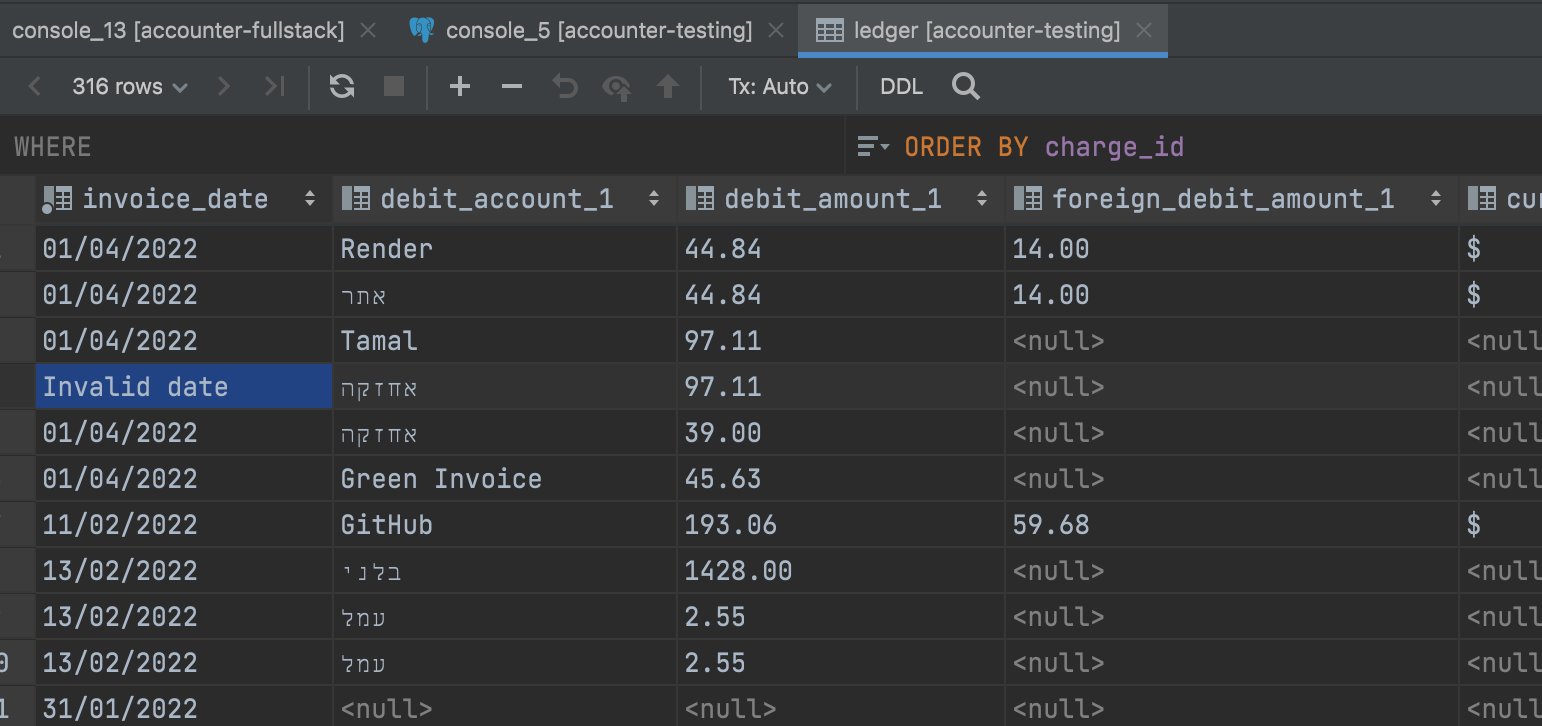Select the $ currency cell in GitHub row
1542x726 pixels.
[1501, 525]
